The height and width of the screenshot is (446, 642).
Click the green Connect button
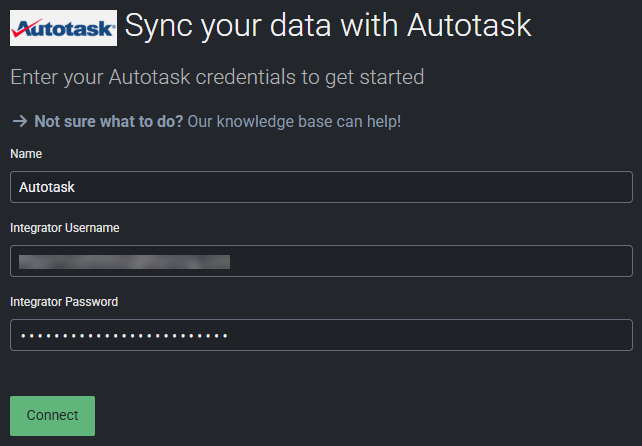[x=52, y=415]
